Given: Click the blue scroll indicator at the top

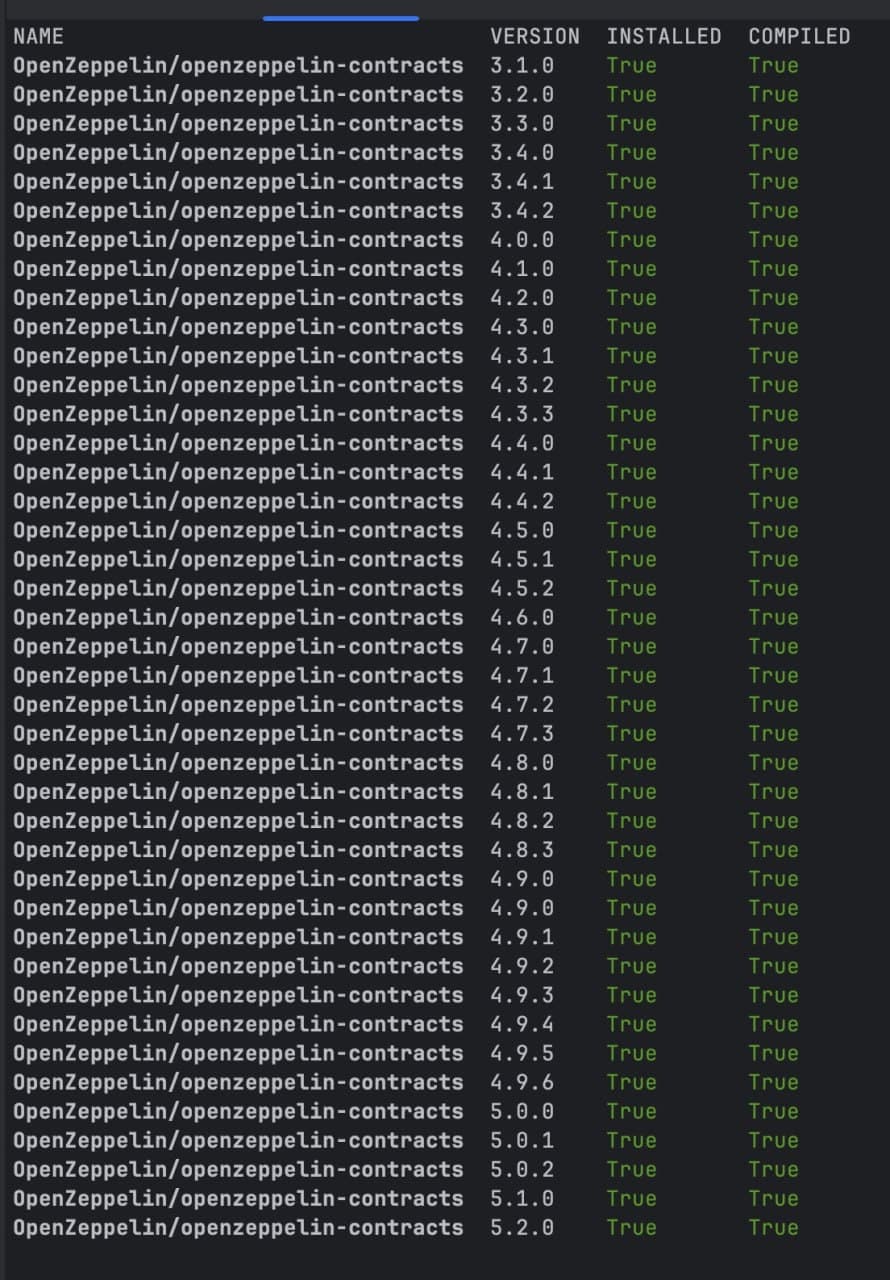Looking at the screenshot, I should tap(340, 15).
